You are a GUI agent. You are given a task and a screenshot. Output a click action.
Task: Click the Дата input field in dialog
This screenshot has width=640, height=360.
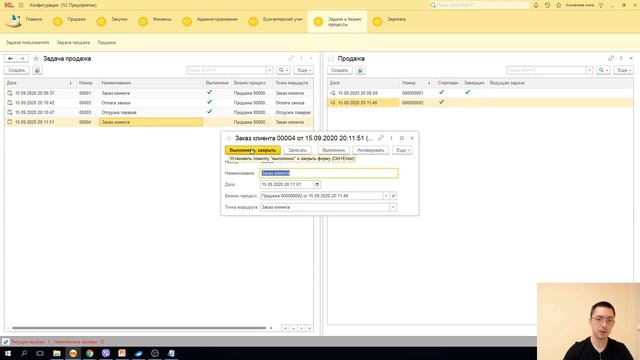click(287, 184)
